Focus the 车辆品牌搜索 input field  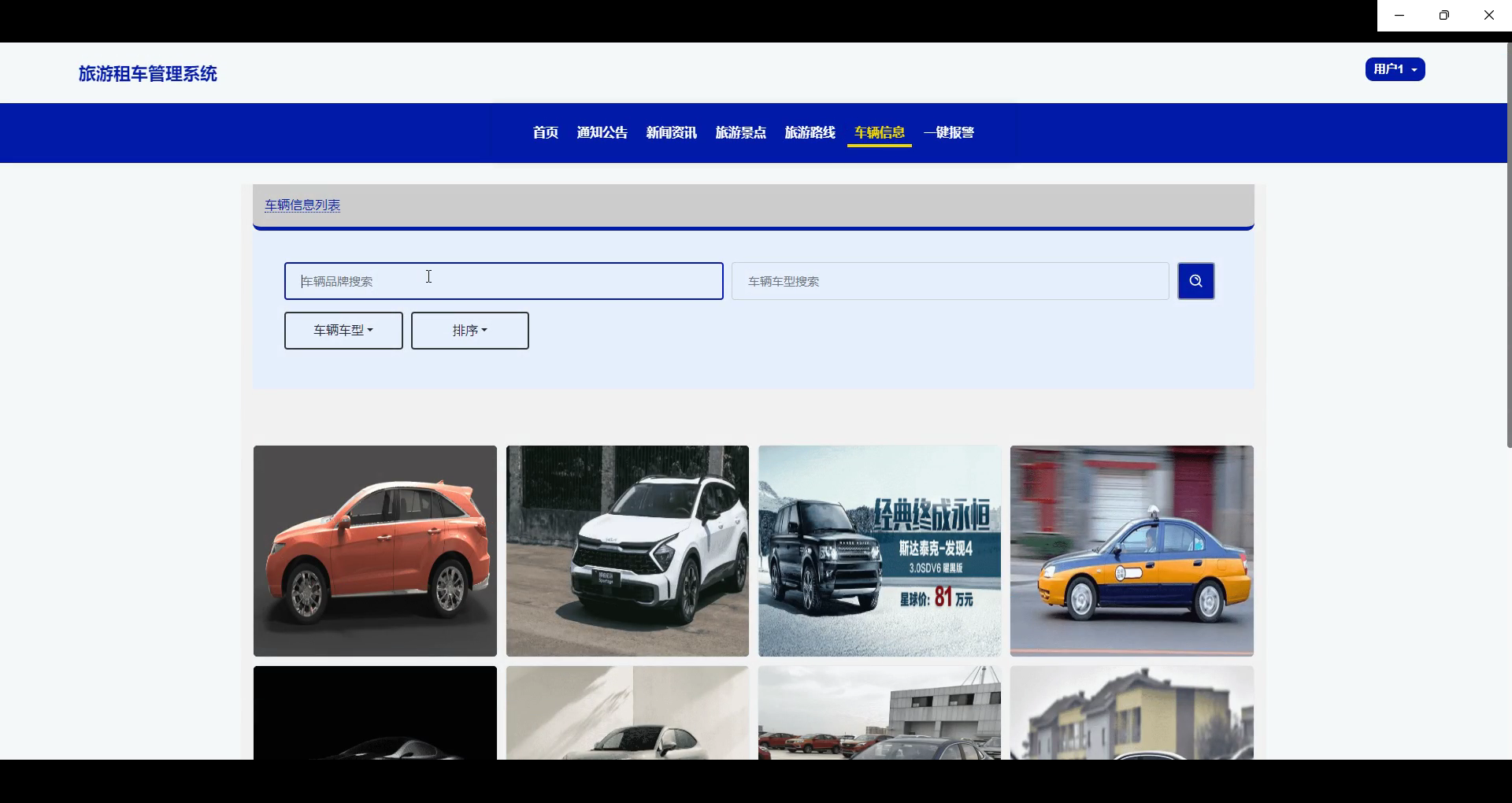504,281
